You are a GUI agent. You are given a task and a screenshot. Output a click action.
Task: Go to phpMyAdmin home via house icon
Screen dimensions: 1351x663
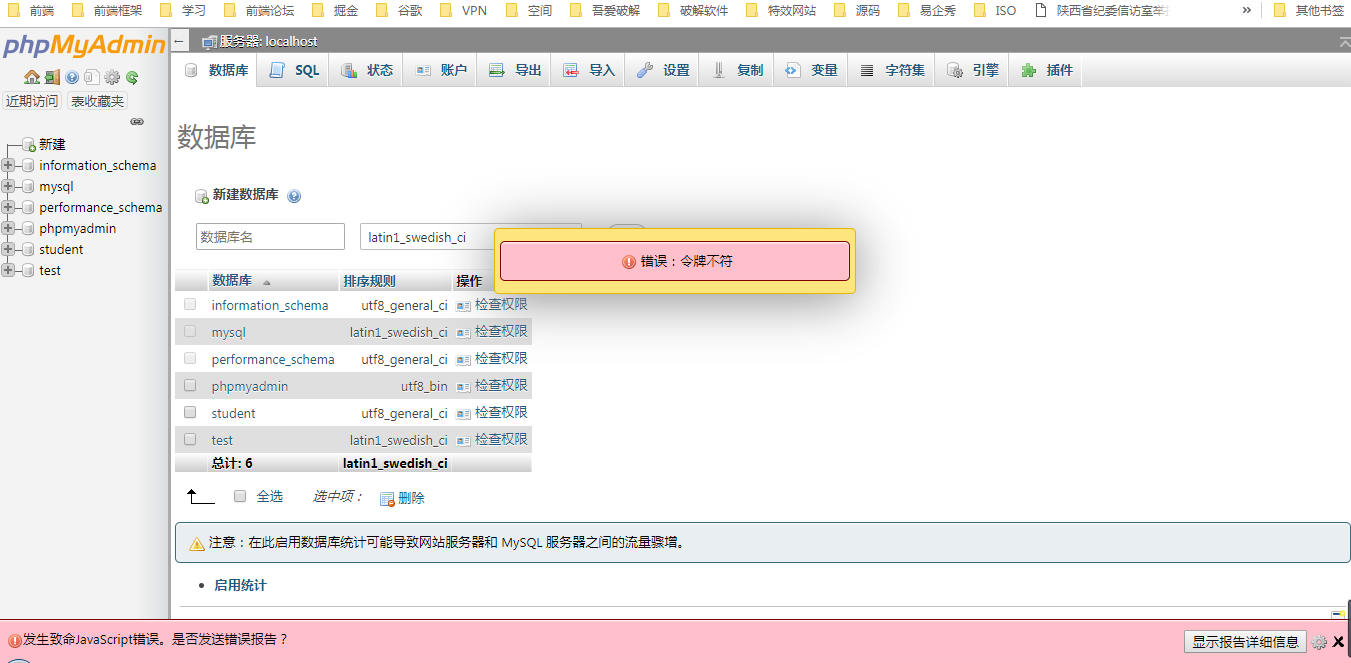coord(32,77)
